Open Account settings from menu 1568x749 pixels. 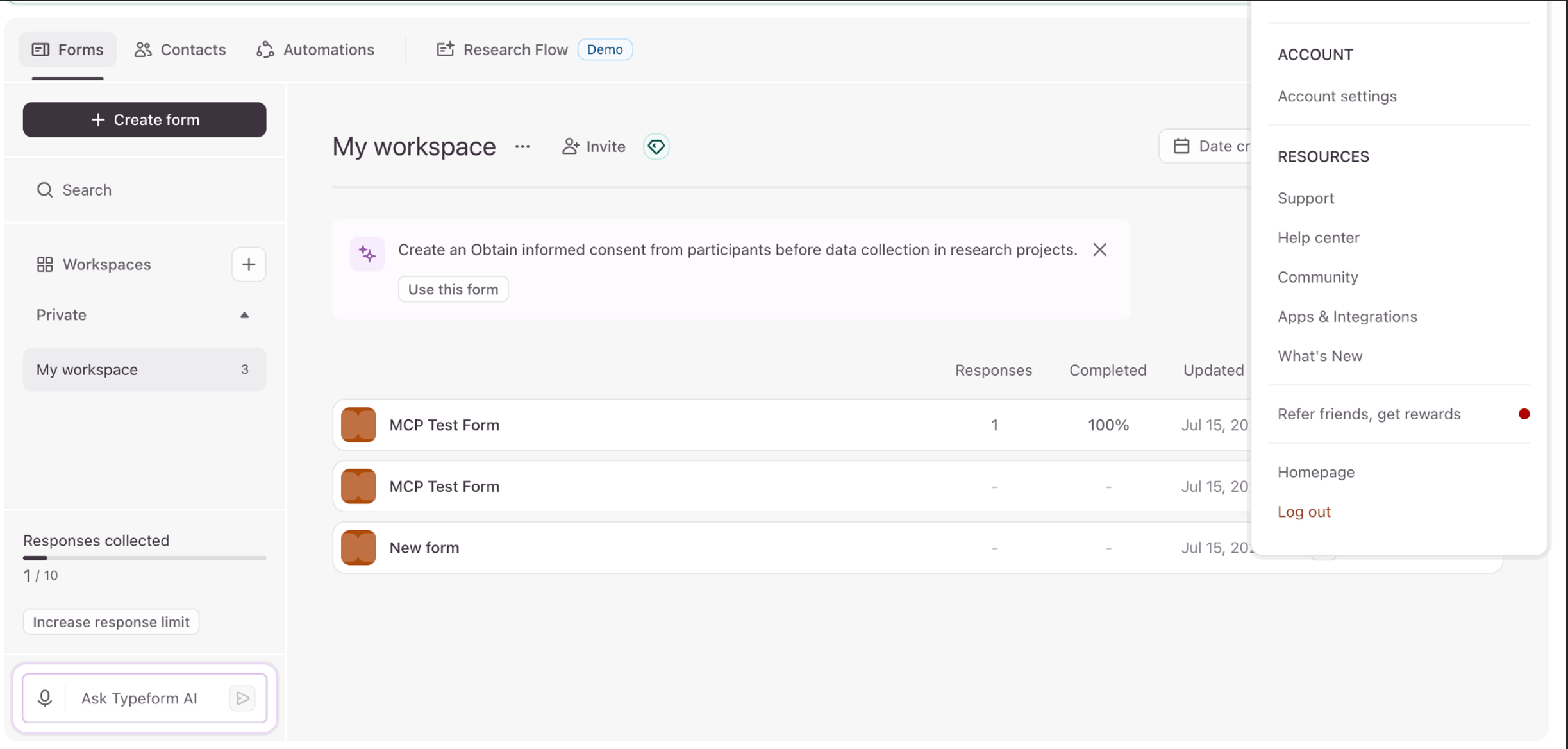coord(1337,96)
